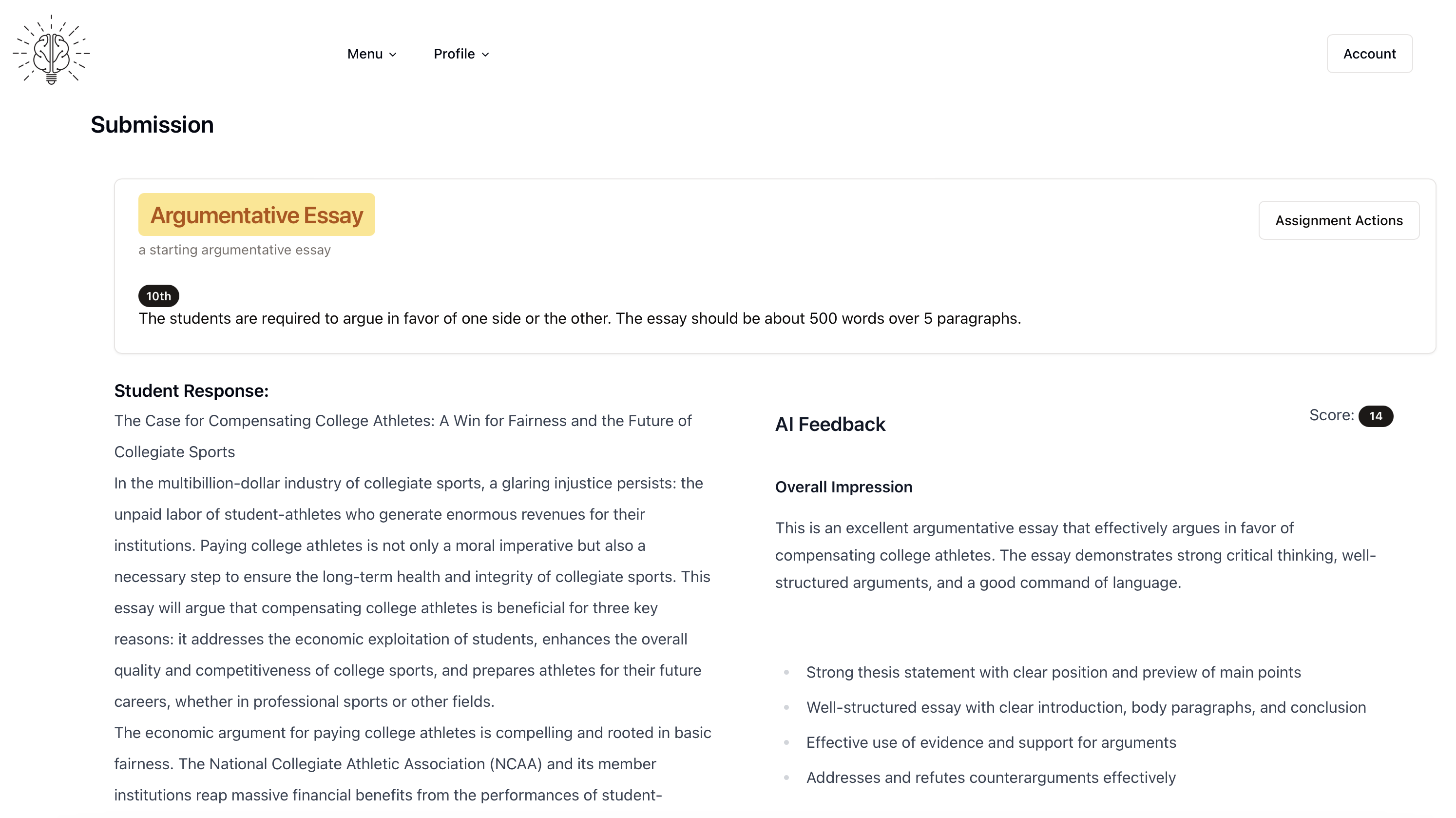Select the 10th grade level badge
Screen dimensions: 1456x818
point(158,295)
